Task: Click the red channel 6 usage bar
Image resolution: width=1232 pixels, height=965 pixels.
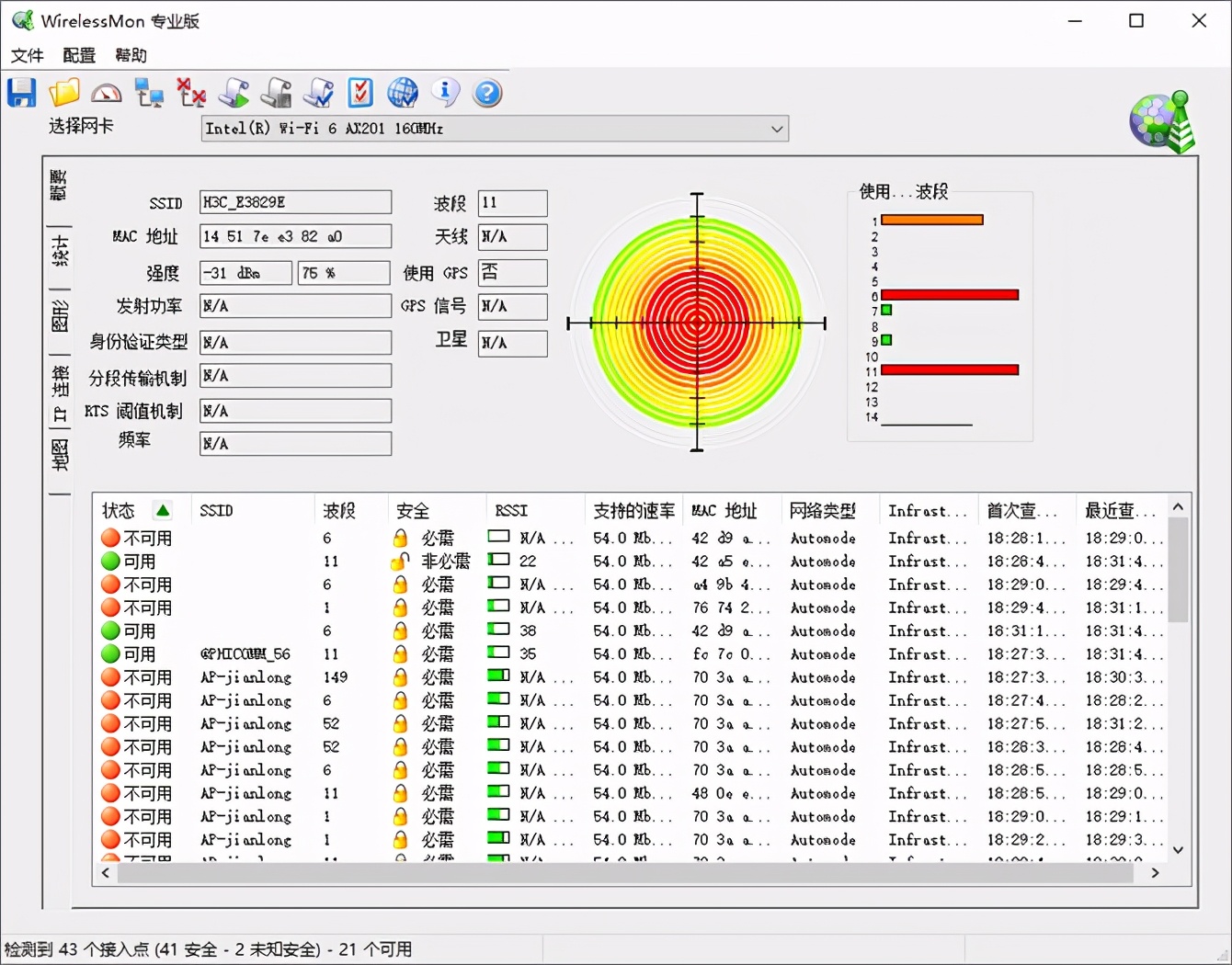Action: point(949,295)
